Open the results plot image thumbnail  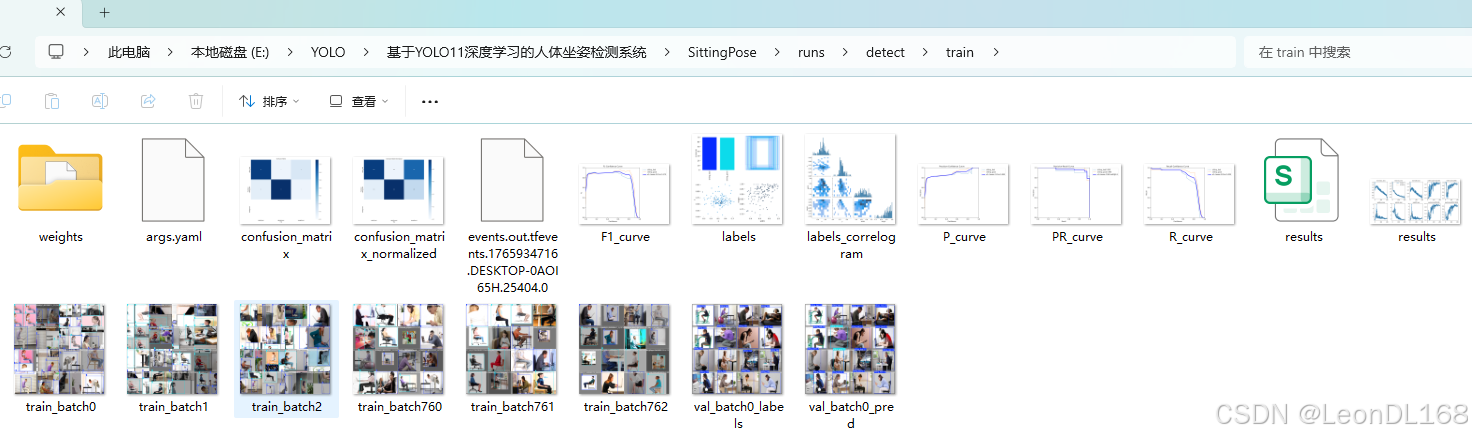coord(1416,201)
